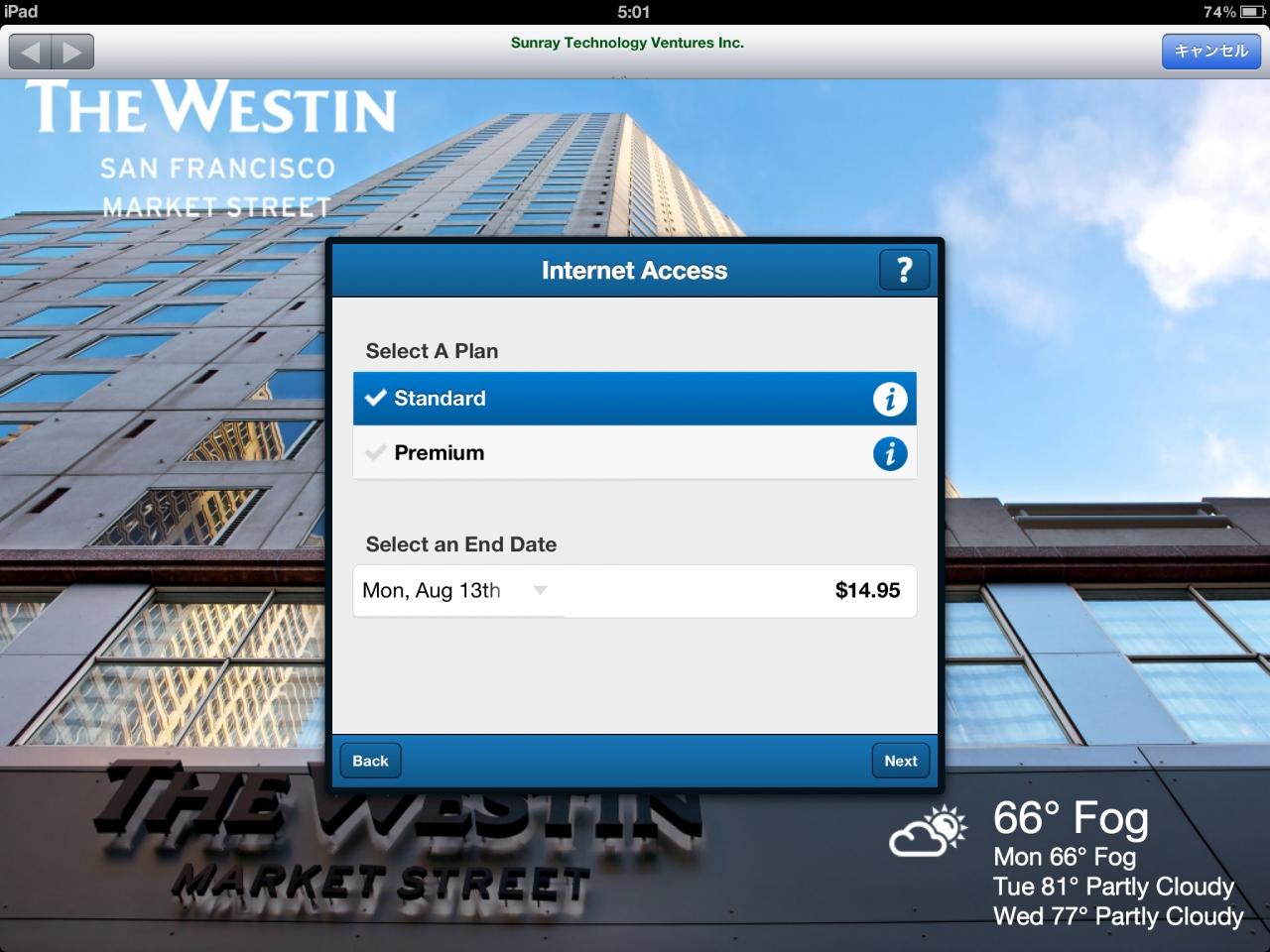This screenshot has height=952, width=1270.
Task: Tap the Mon 66° Fog forecast line
Action: coord(1065,857)
